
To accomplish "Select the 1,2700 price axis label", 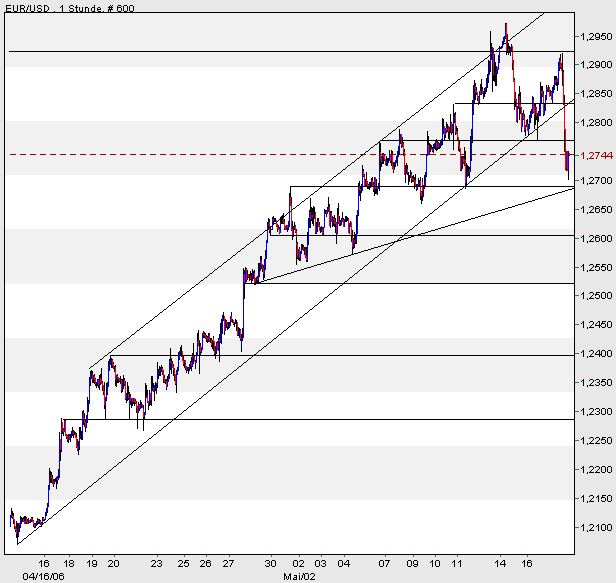I will [596, 181].
